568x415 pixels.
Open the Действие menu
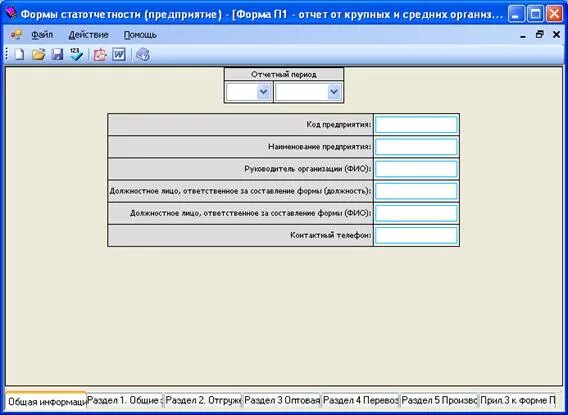click(88, 35)
